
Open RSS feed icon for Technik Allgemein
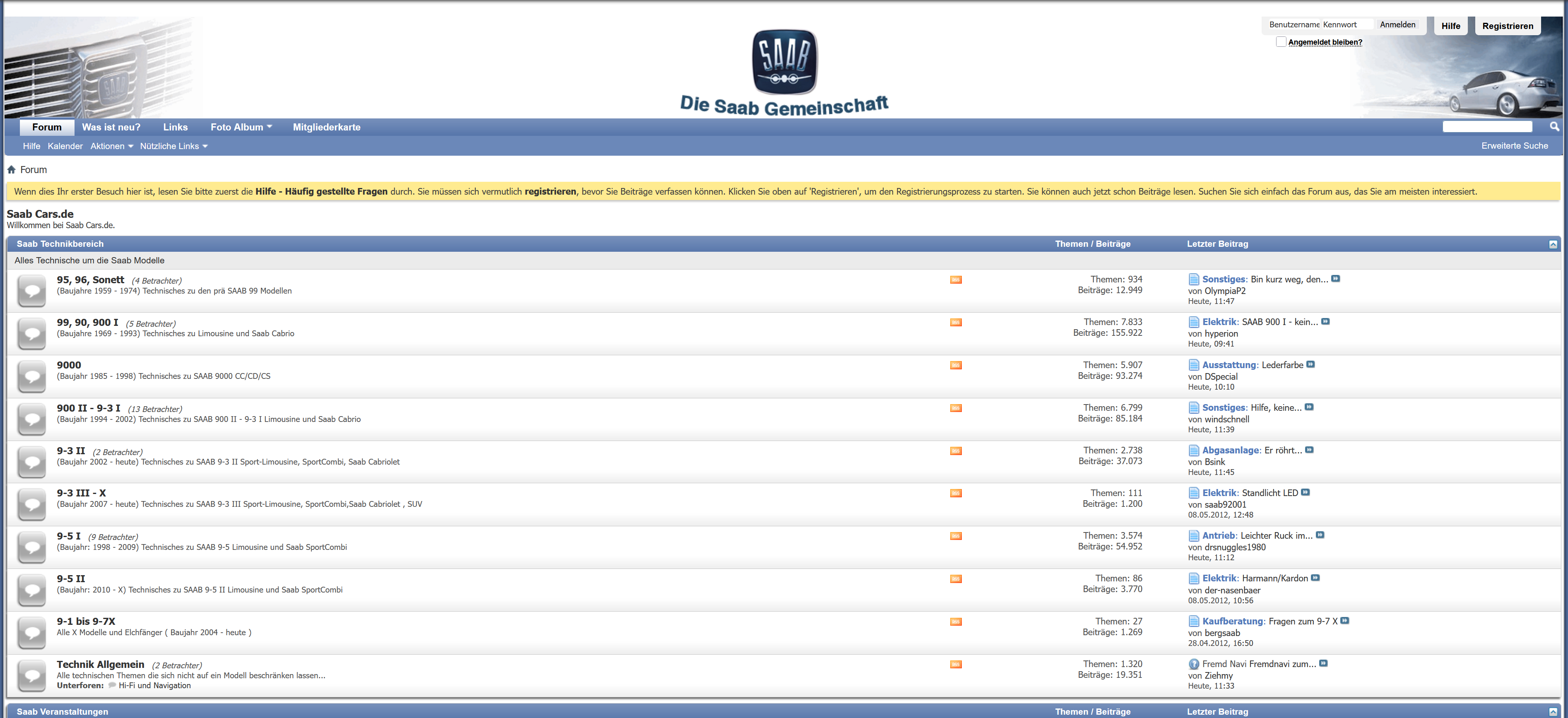(956, 665)
